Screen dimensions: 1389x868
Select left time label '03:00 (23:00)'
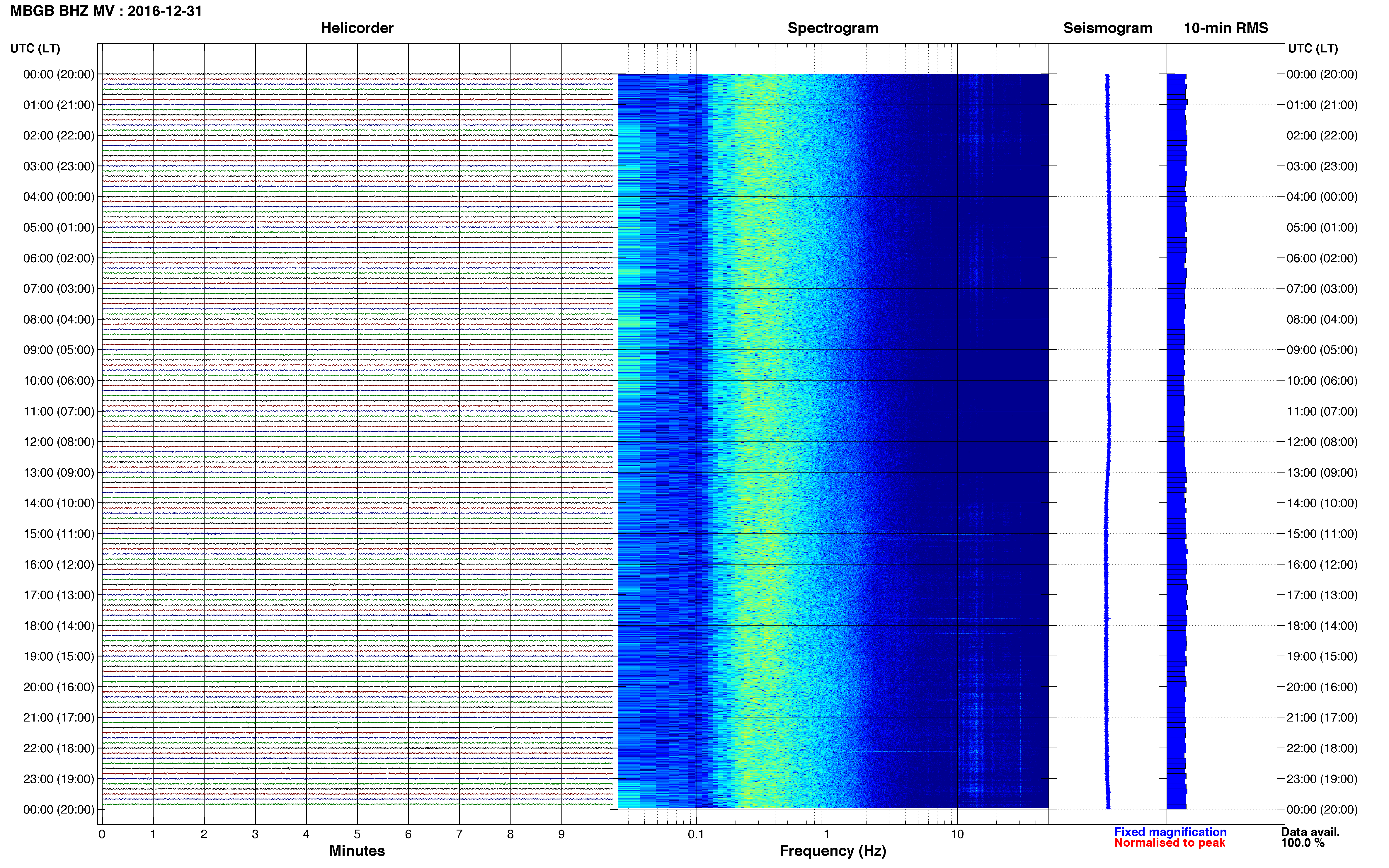click(59, 166)
